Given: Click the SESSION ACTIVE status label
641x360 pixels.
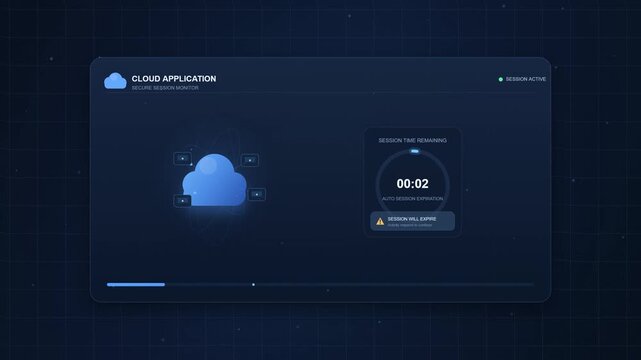Looking at the screenshot, I should 526,79.
